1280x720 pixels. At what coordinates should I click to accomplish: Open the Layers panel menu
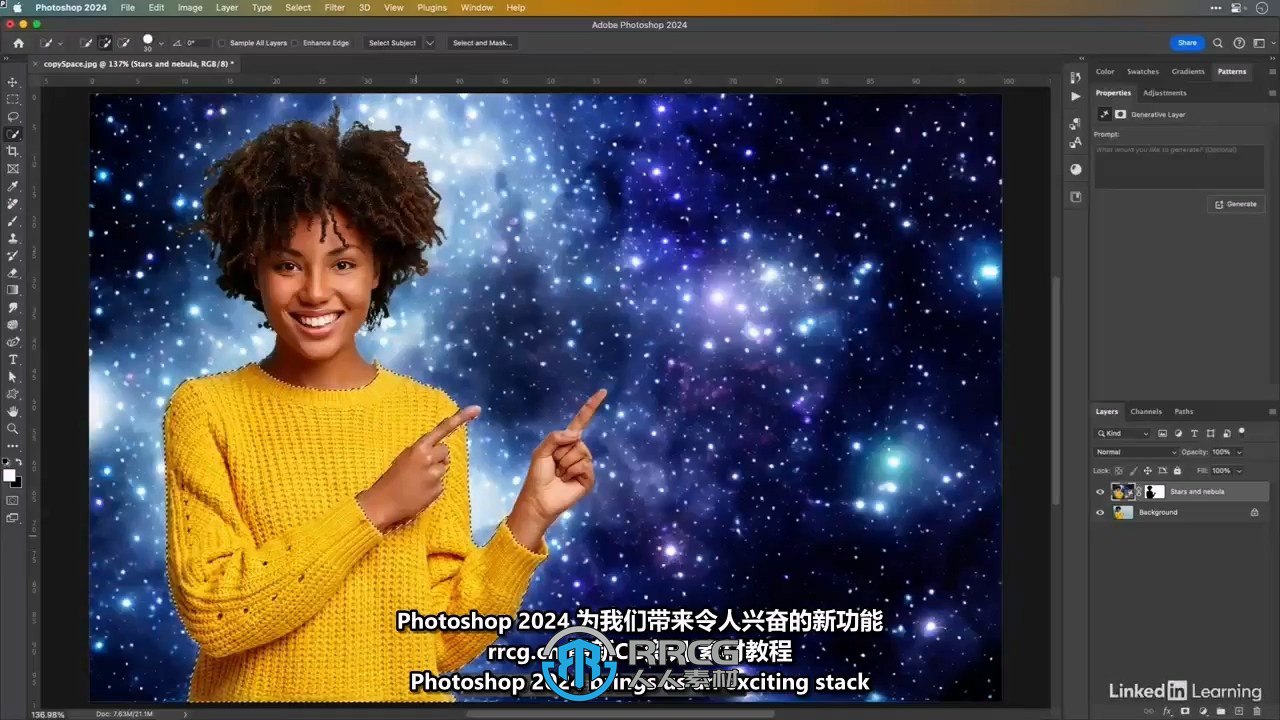(1272, 411)
